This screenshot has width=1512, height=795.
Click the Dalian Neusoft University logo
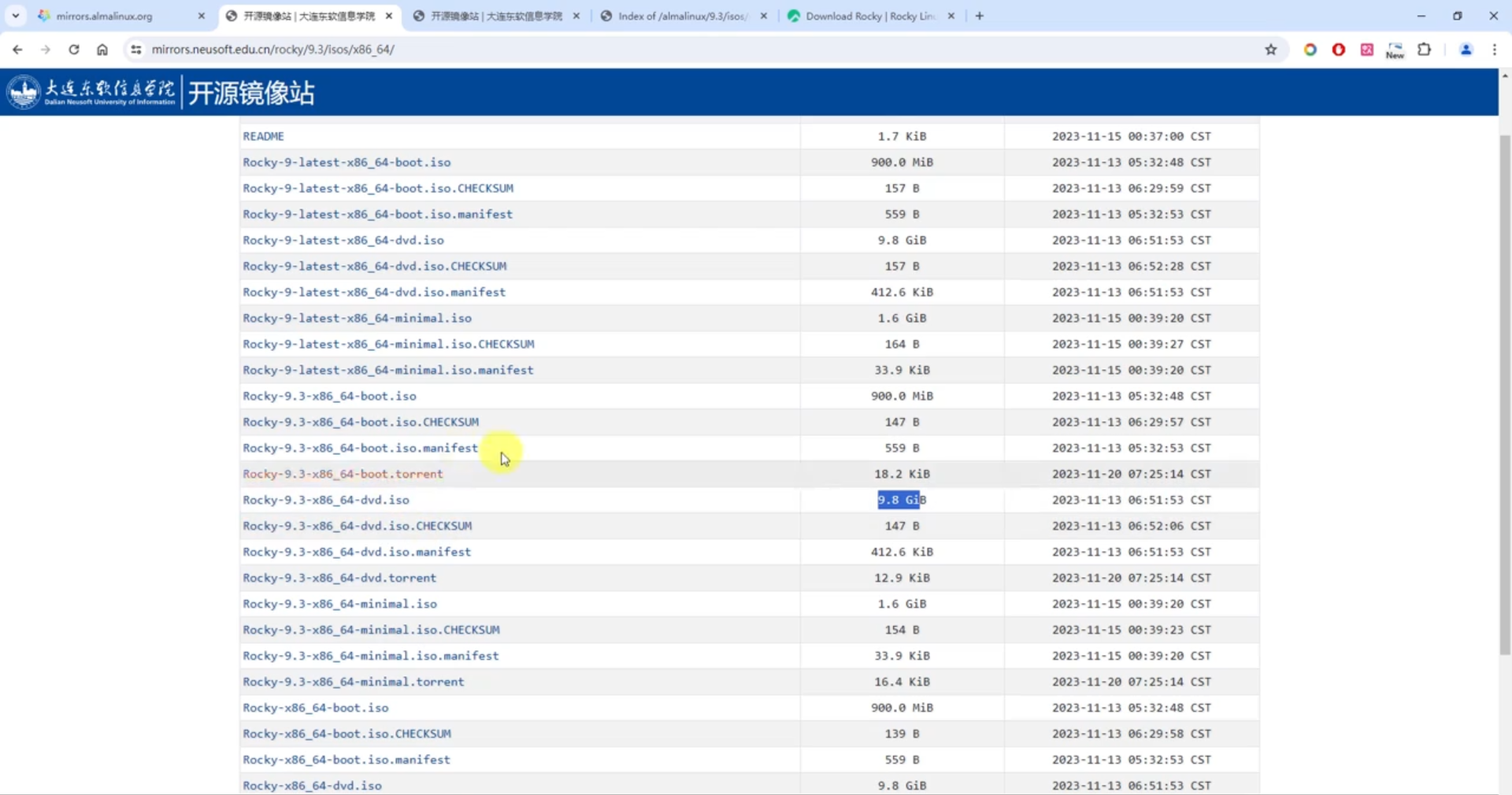click(91, 92)
